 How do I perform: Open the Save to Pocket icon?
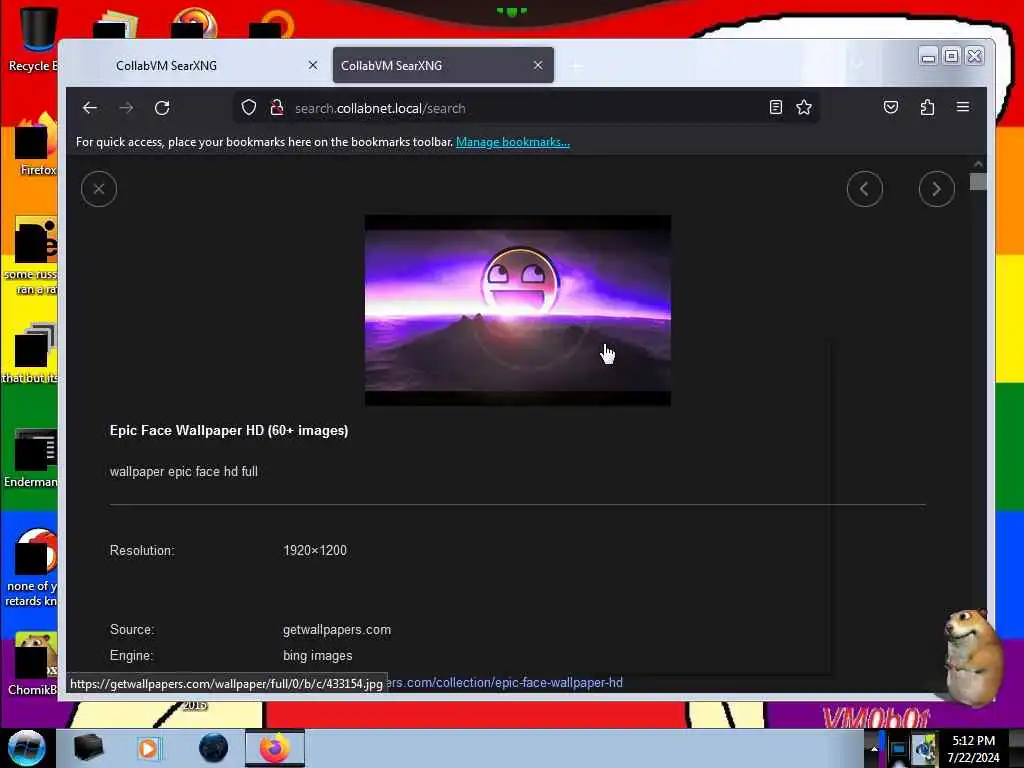click(x=891, y=107)
